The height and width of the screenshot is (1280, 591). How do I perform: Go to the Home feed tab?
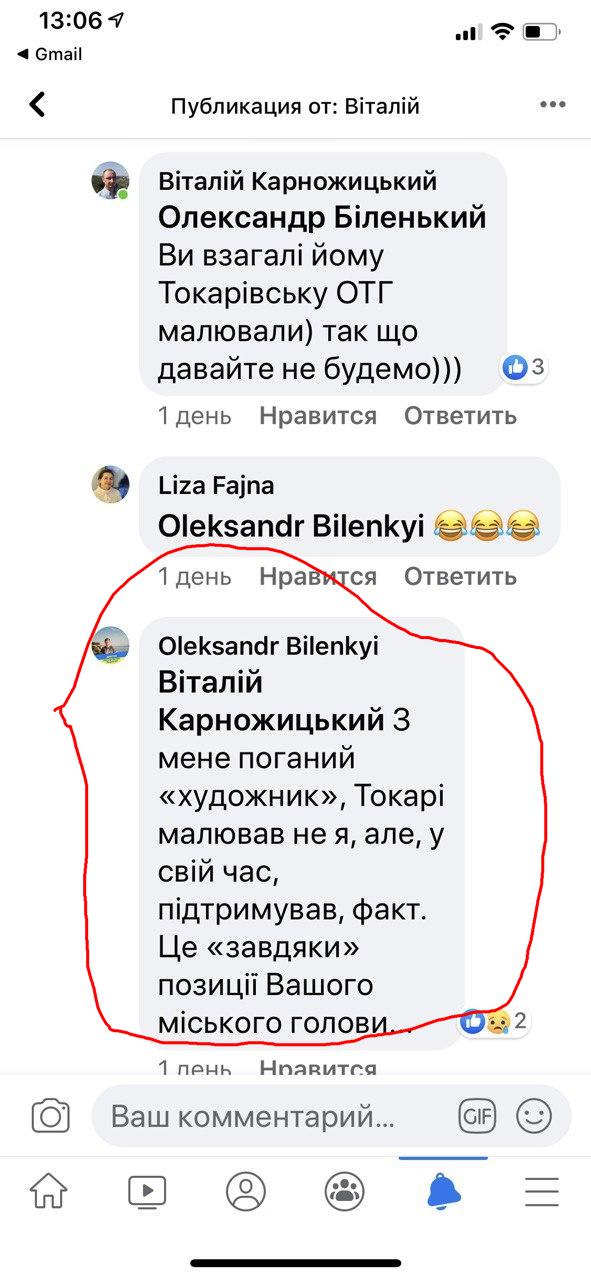(x=49, y=1191)
